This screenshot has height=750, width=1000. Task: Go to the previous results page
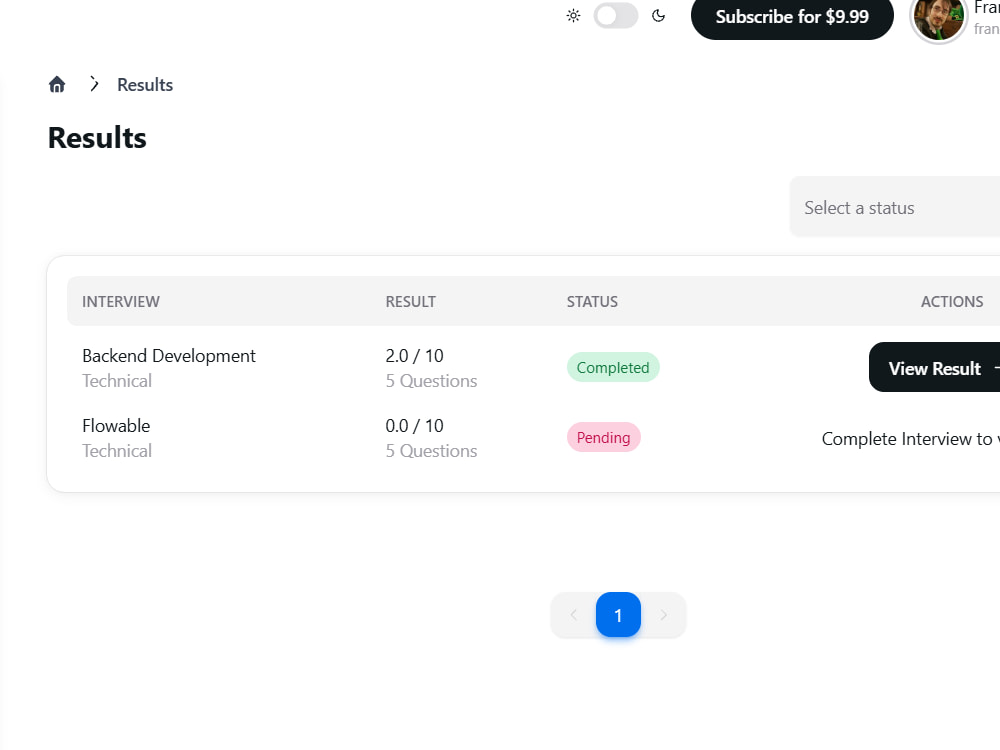pyautogui.click(x=573, y=615)
